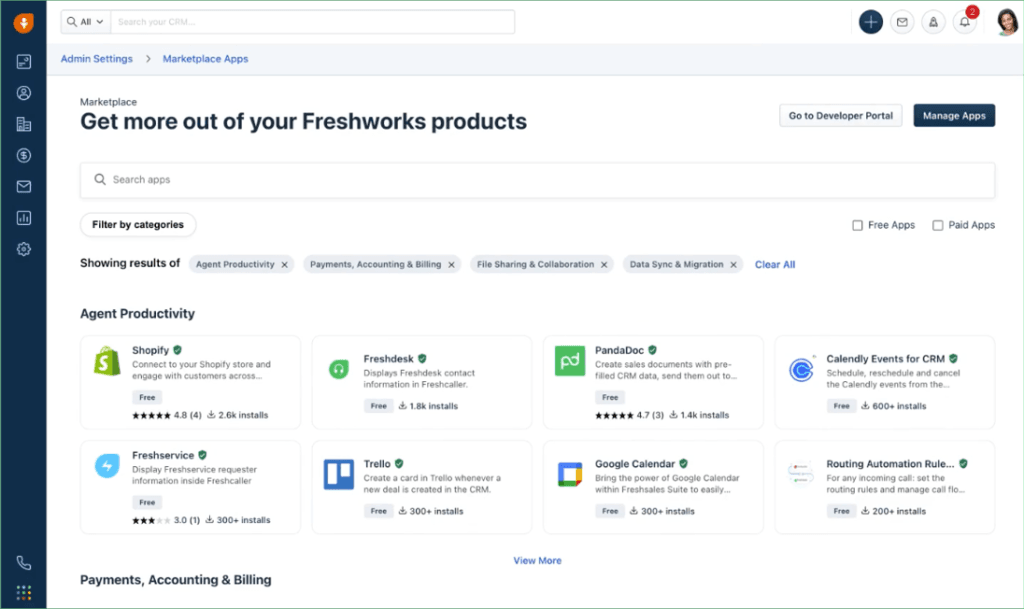Enable the Paid Apps checkbox
Image resolution: width=1024 pixels, height=609 pixels.
pos(938,225)
